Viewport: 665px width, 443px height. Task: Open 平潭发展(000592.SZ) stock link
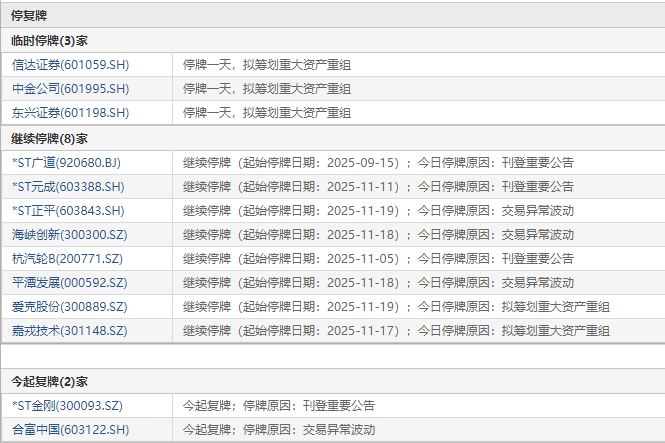click(70, 283)
